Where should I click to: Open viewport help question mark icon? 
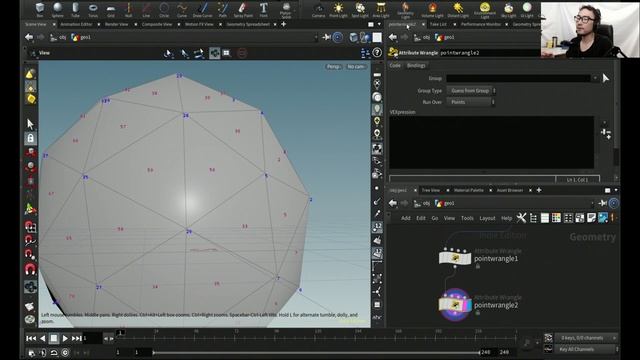pos(377,53)
